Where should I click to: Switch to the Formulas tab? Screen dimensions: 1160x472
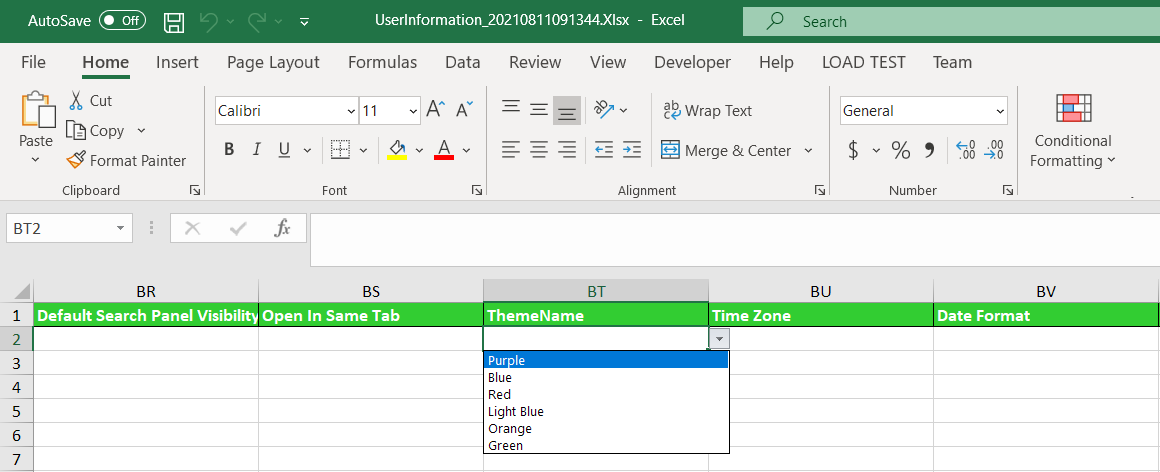tap(382, 62)
